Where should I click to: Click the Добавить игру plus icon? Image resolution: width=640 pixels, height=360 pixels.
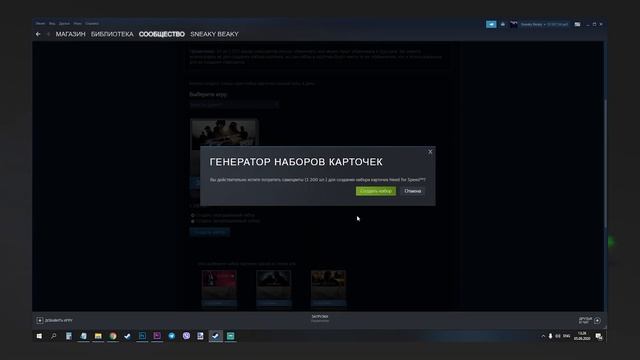click(x=40, y=320)
